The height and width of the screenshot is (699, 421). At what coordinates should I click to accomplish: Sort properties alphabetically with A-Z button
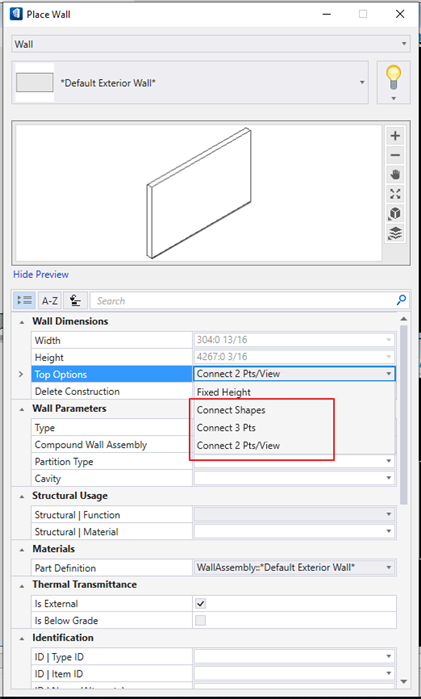pyautogui.click(x=50, y=301)
